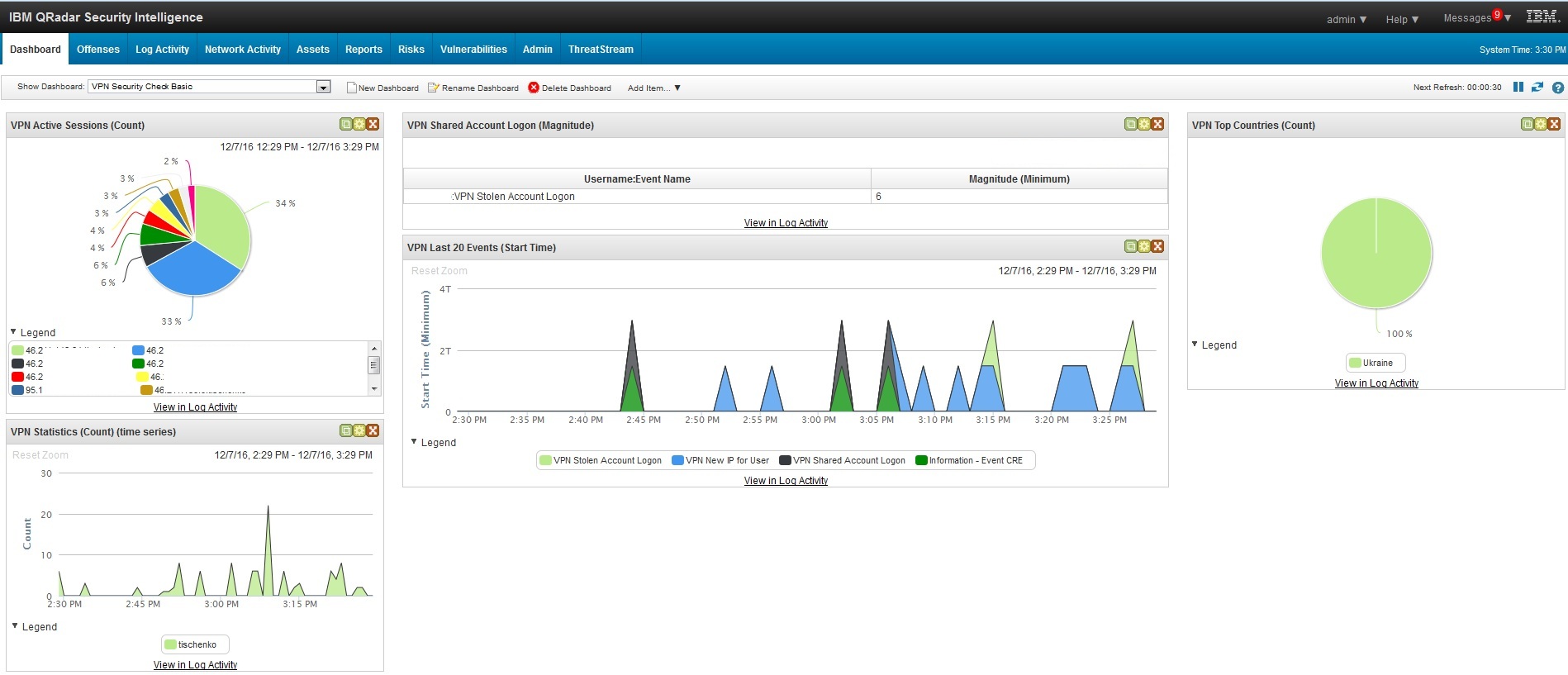Open the help question mark icon
1568x675 pixels.
[x=1557, y=88]
